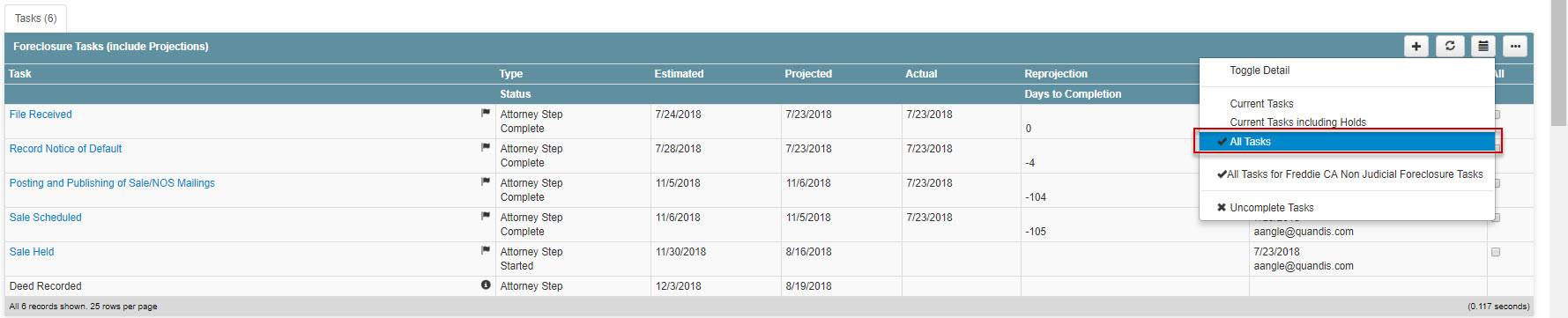Image resolution: width=1568 pixels, height=318 pixels.
Task: Tick the checkbox on the Sale Held row
Action: pos(1496,252)
